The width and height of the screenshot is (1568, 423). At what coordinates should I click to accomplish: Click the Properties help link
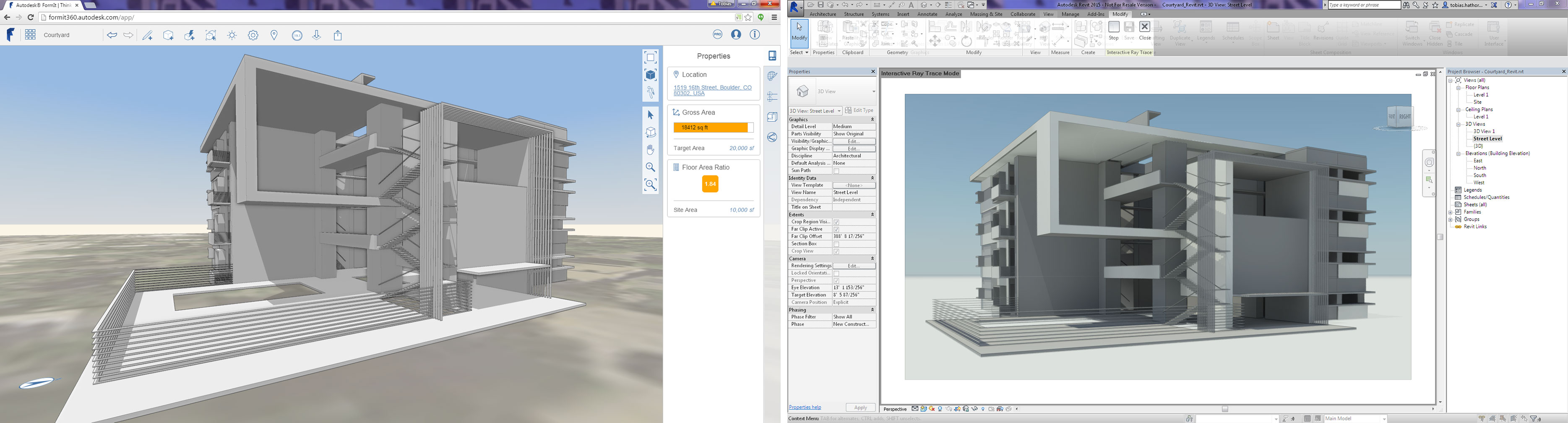pyautogui.click(x=805, y=407)
